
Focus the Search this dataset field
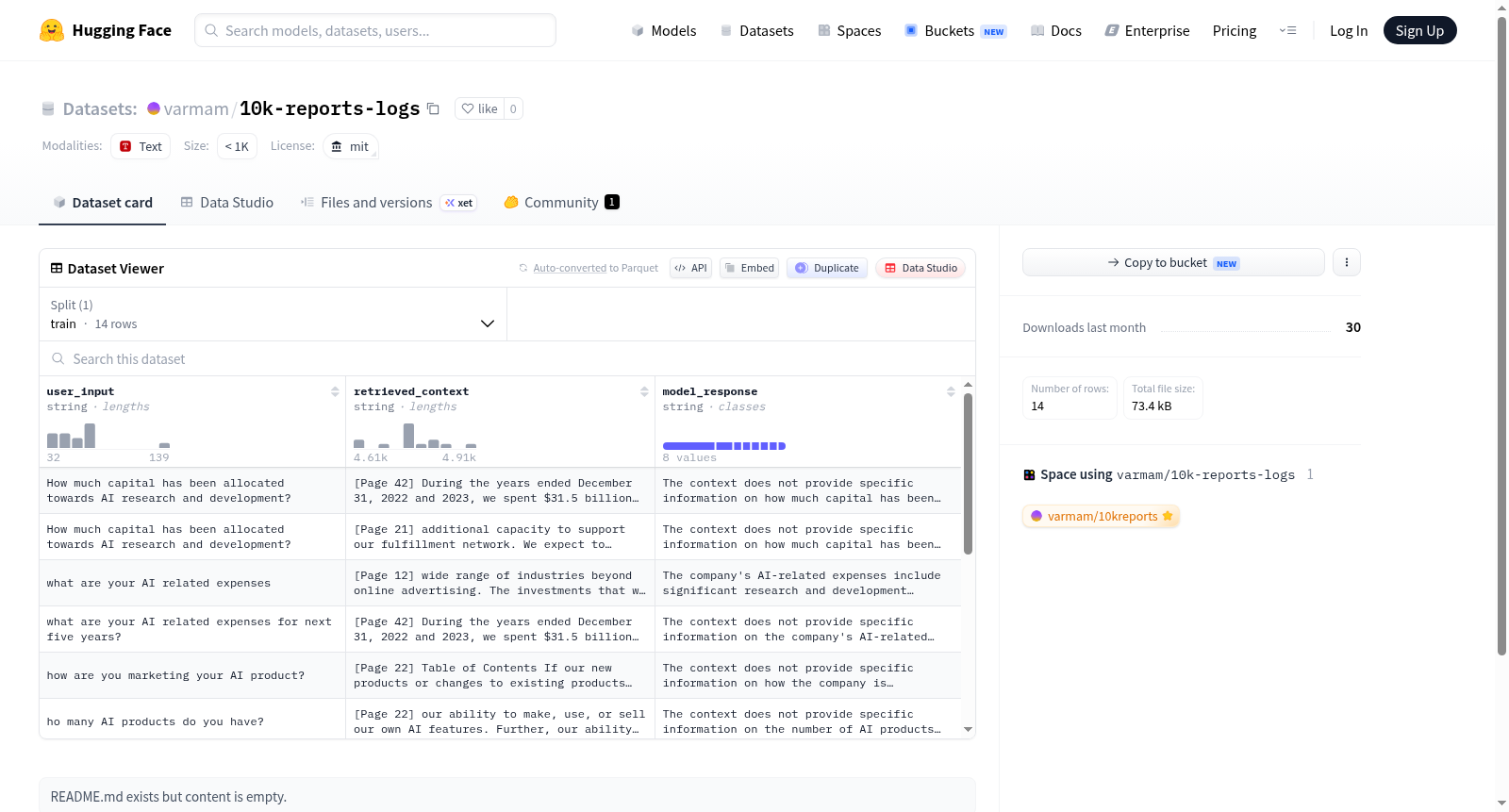507,358
